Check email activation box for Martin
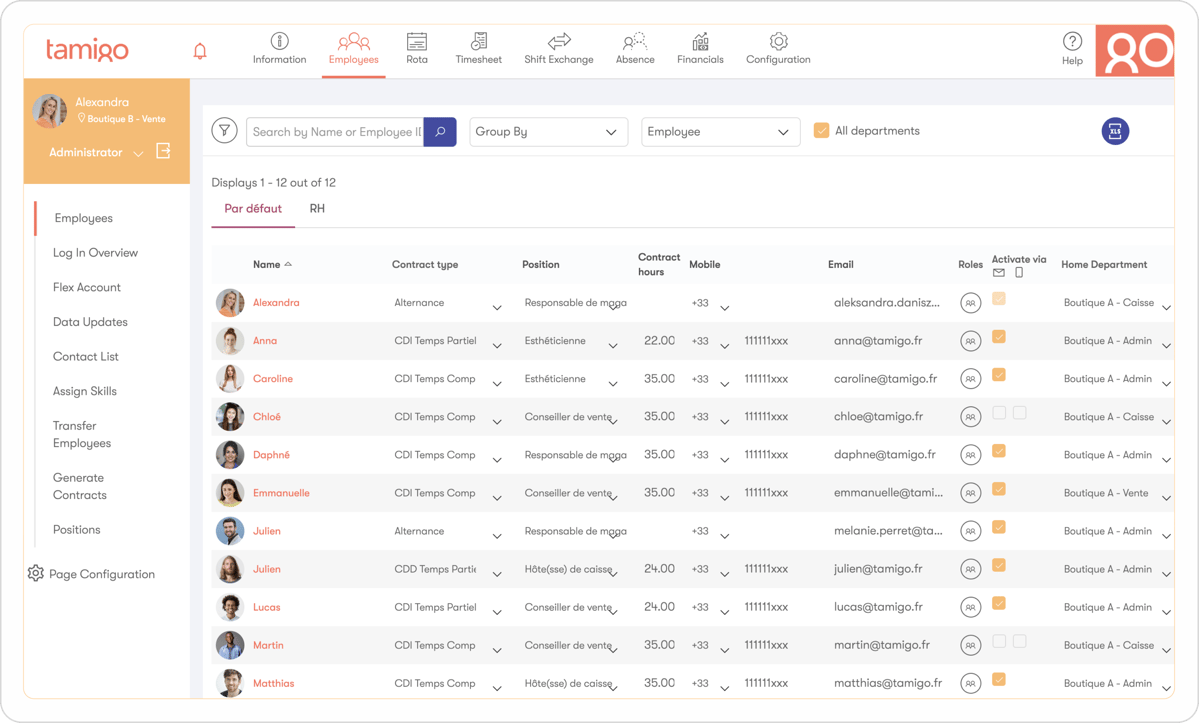Screen dimensions: 1199x723 tap(999, 641)
